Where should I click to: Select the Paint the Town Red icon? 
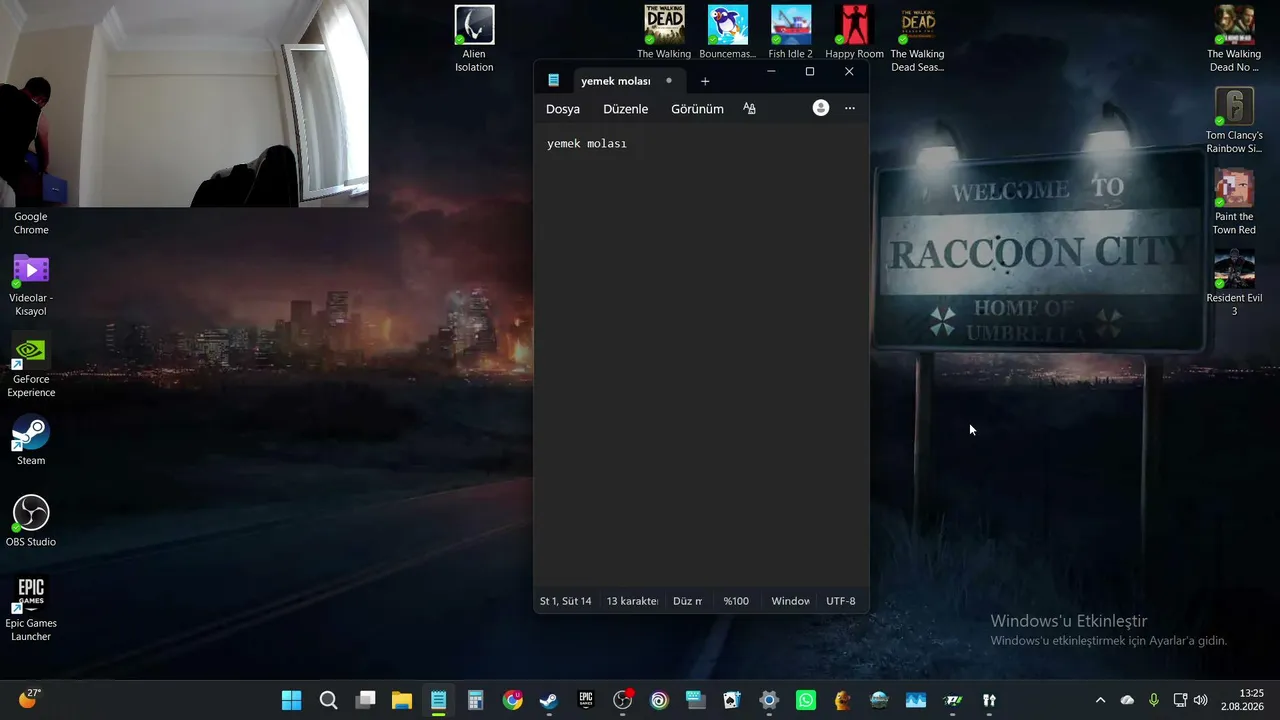tap(1234, 202)
